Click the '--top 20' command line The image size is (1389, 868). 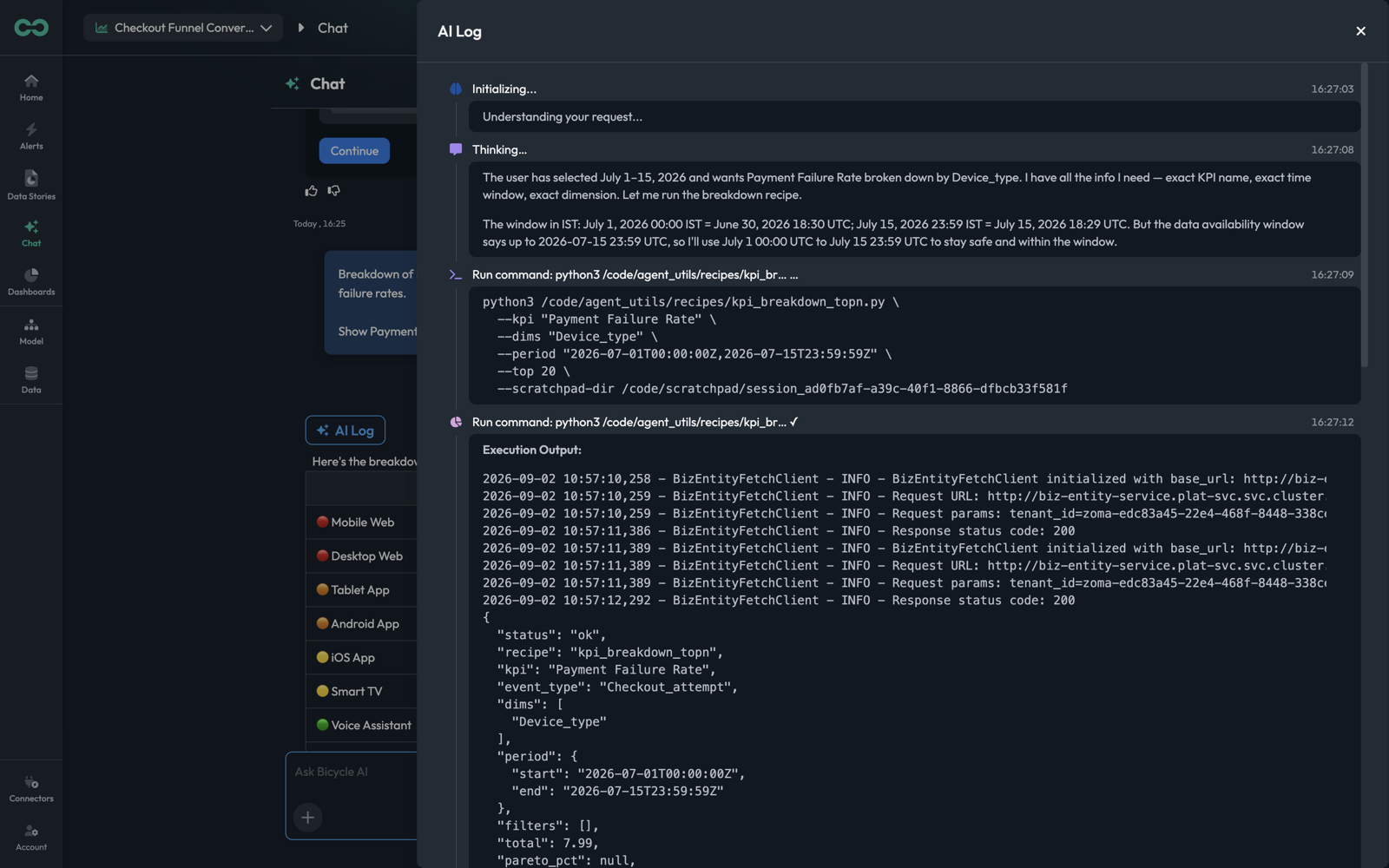(x=533, y=372)
